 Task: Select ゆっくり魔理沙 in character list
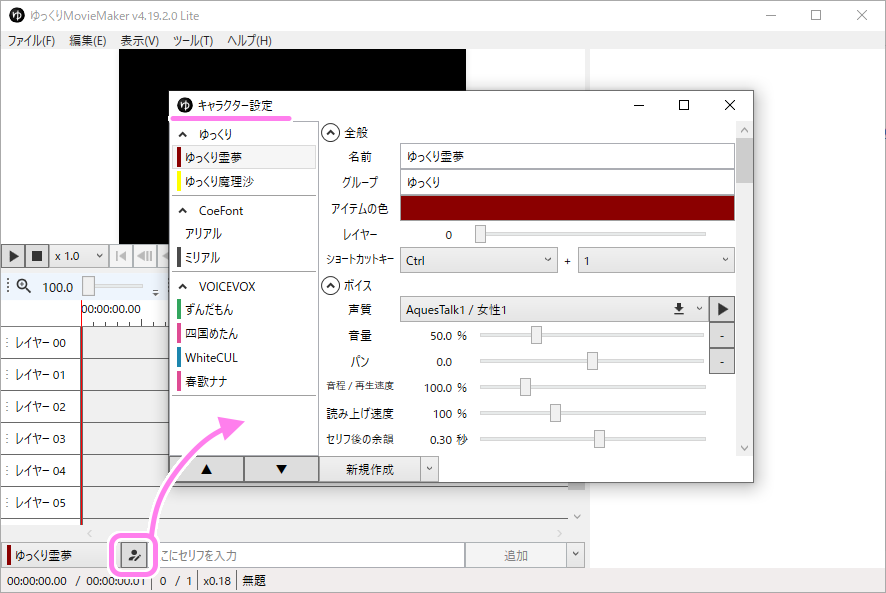coord(244,181)
